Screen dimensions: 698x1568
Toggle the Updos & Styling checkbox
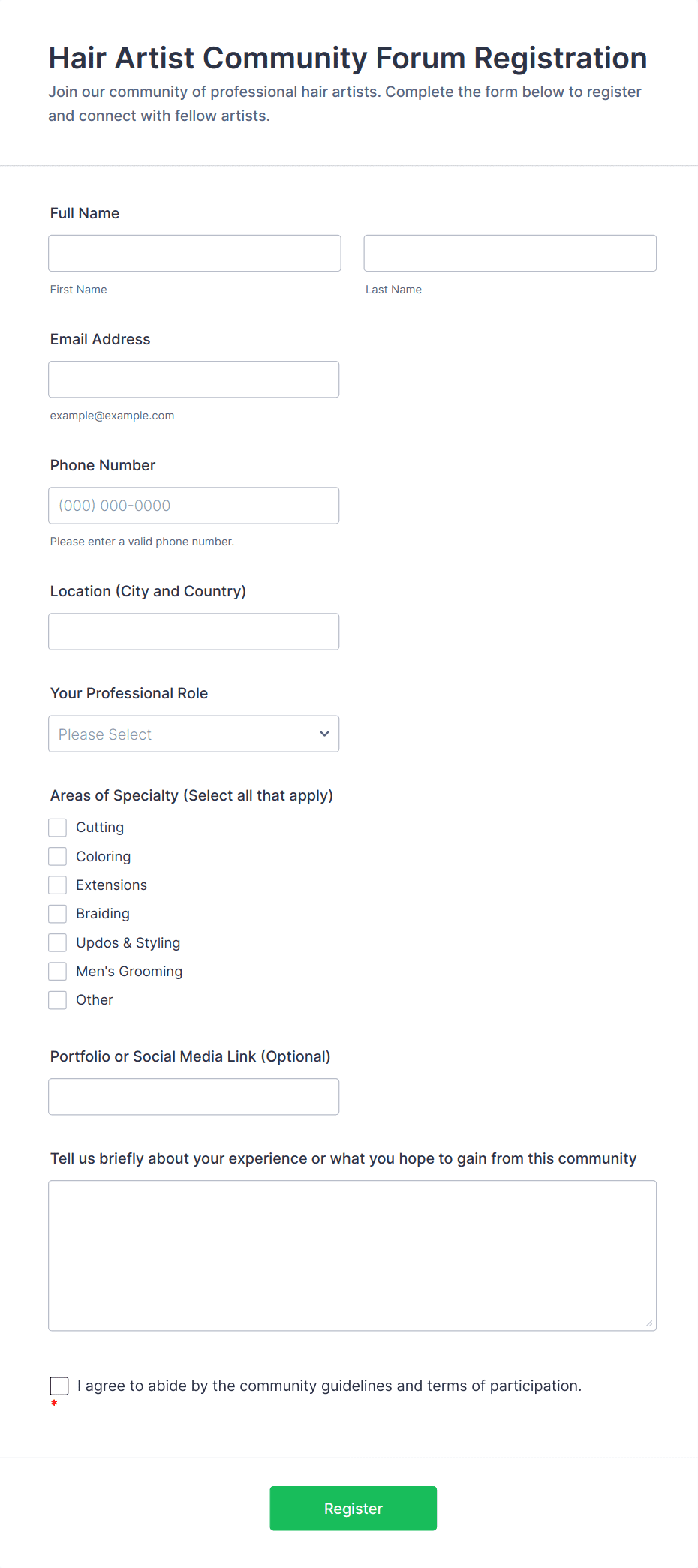58,942
